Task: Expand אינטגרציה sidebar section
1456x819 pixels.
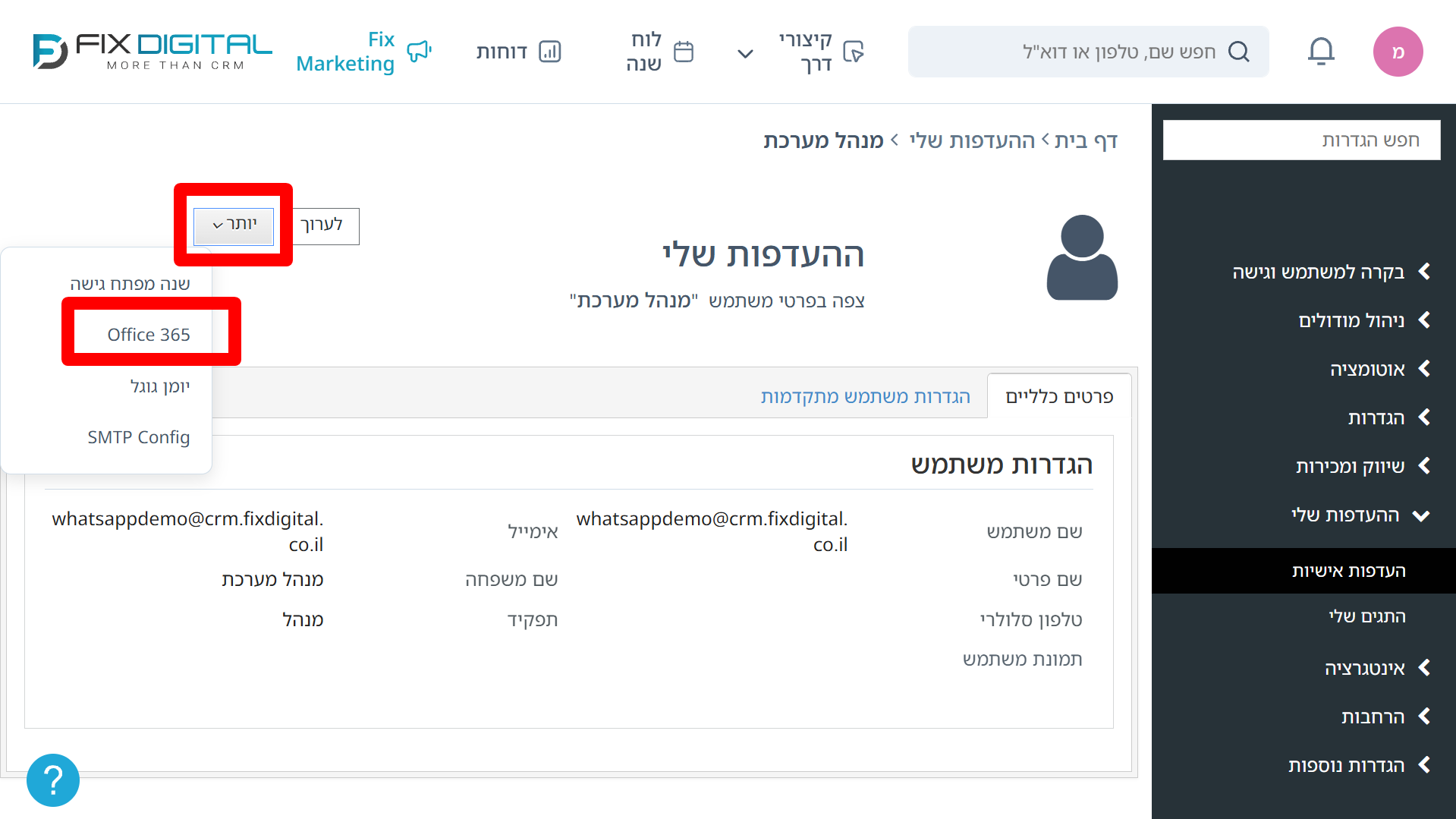Action: [x=1377, y=668]
